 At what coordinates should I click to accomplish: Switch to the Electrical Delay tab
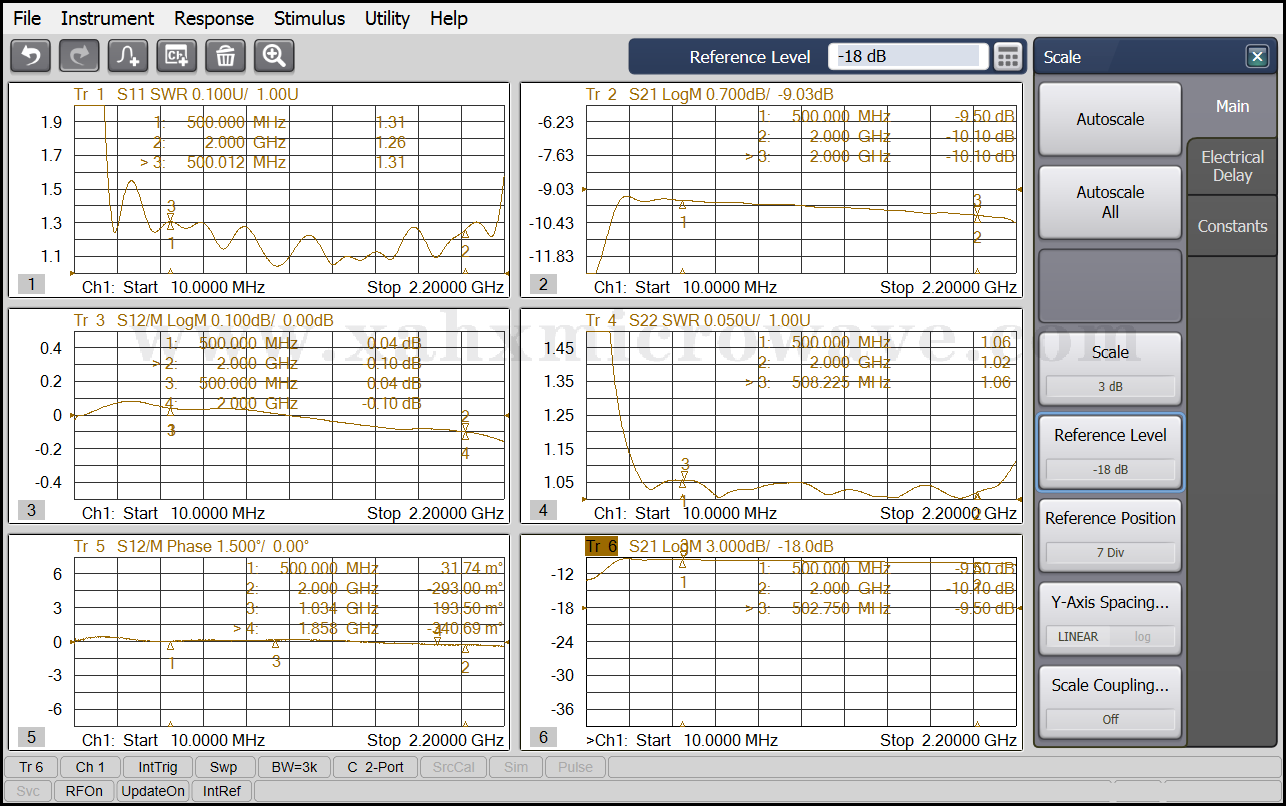click(1232, 166)
